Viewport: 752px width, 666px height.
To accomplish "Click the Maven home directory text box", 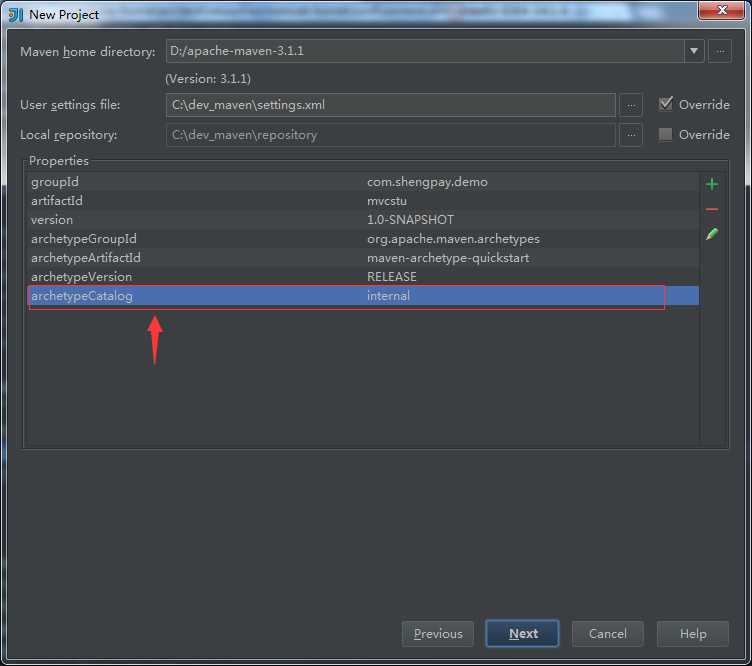I will (x=425, y=51).
